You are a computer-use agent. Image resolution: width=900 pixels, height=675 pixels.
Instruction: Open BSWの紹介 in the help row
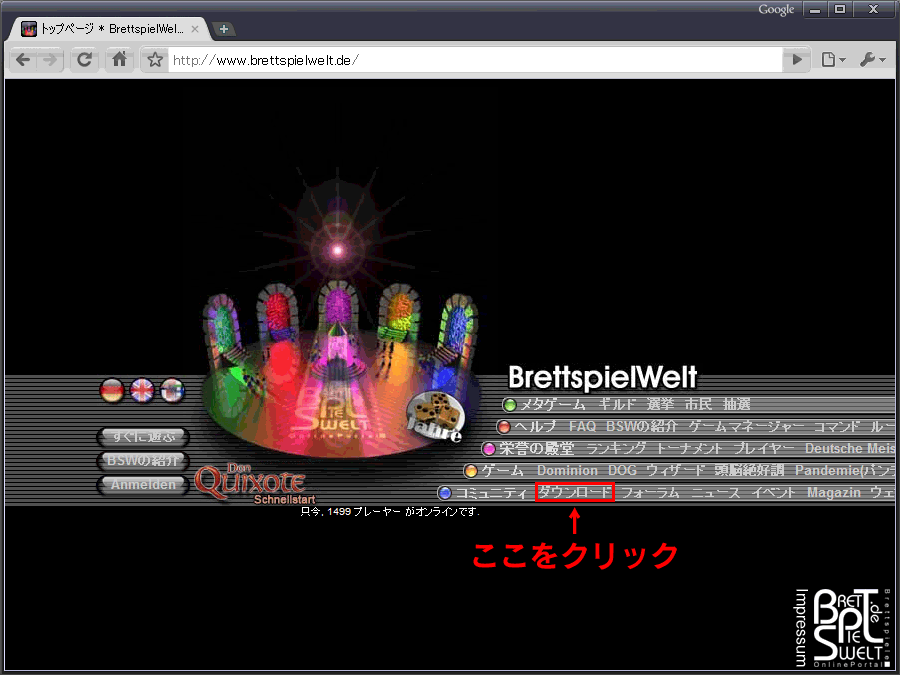point(642,426)
